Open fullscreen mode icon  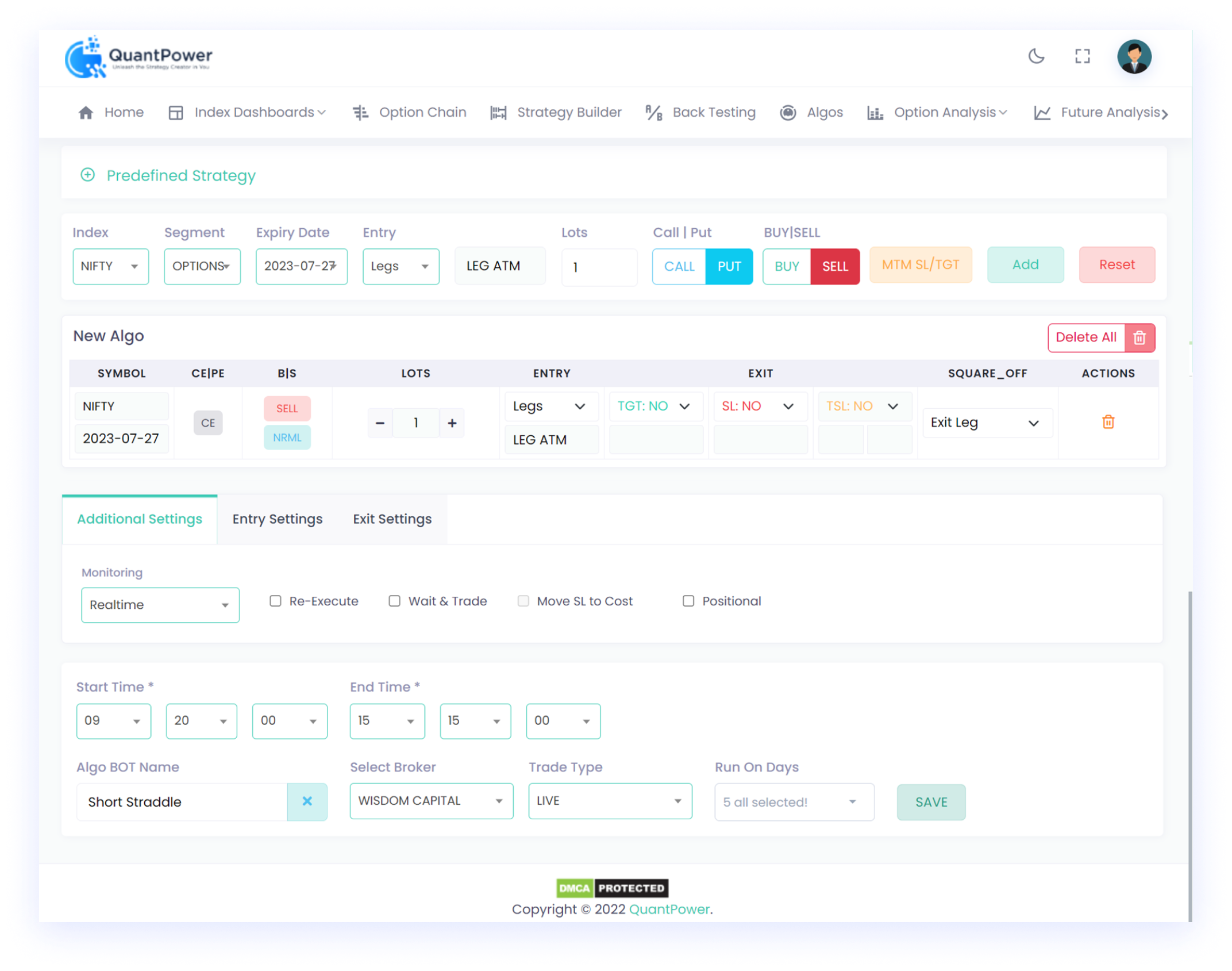(x=1082, y=56)
